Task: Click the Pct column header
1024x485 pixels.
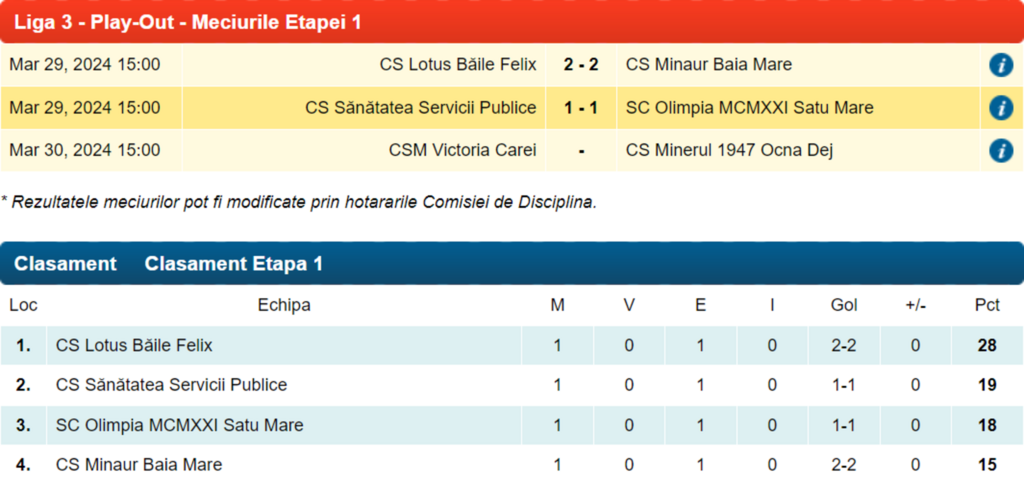Action: (x=987, y=305)
